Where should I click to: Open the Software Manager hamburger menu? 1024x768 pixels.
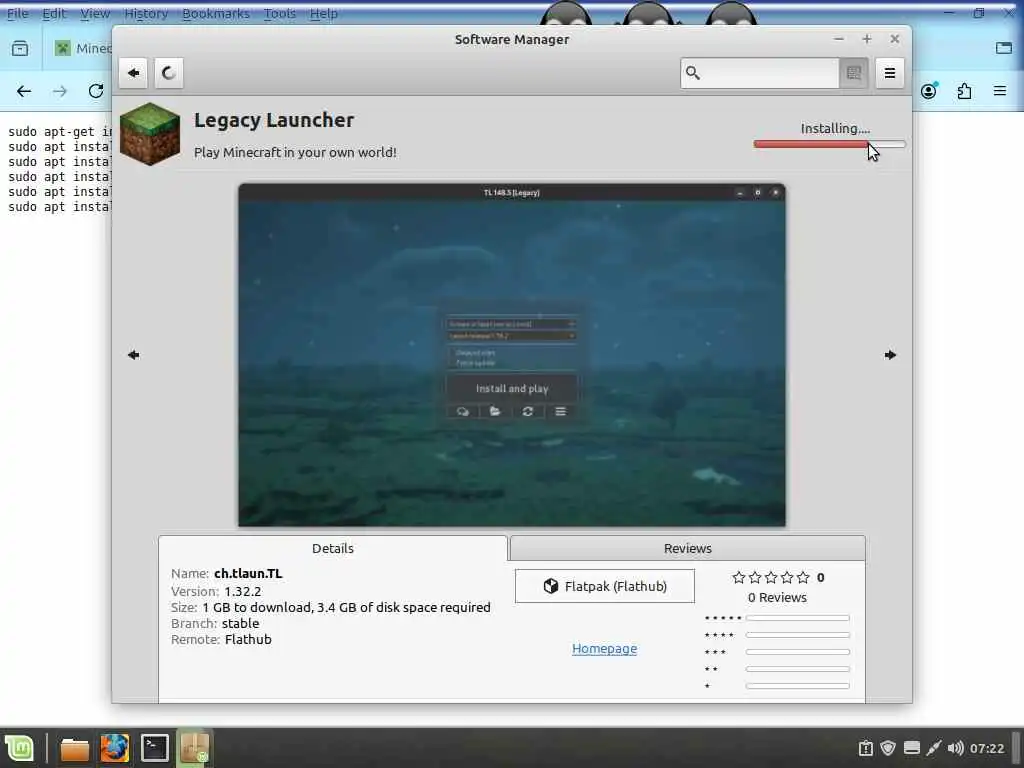point(889,72)
